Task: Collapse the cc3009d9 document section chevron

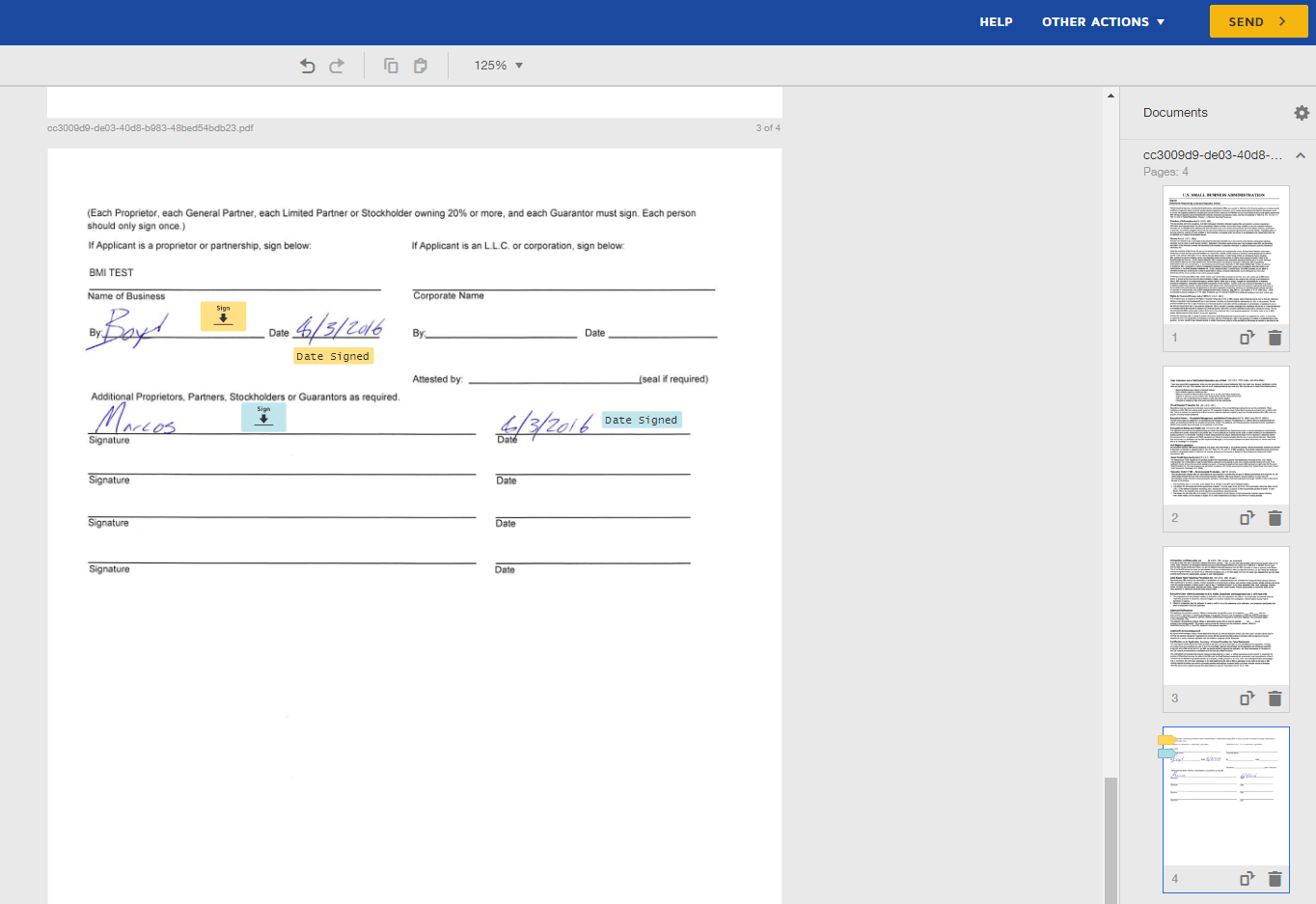Action: [1301, 154]
